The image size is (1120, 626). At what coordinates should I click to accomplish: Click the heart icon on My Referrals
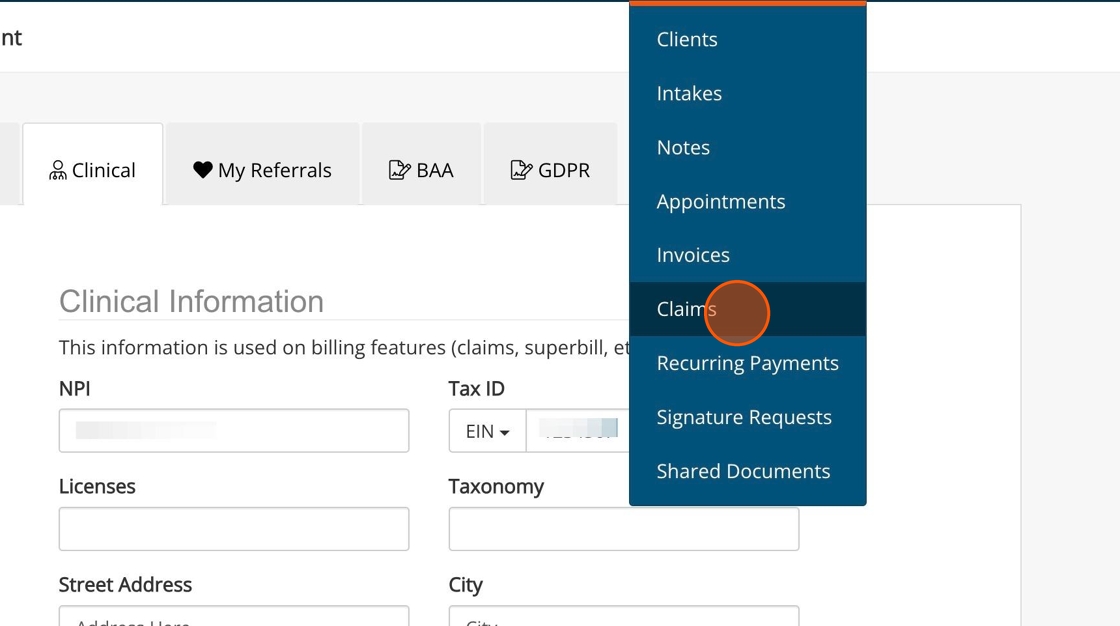[x=203, y=170]
